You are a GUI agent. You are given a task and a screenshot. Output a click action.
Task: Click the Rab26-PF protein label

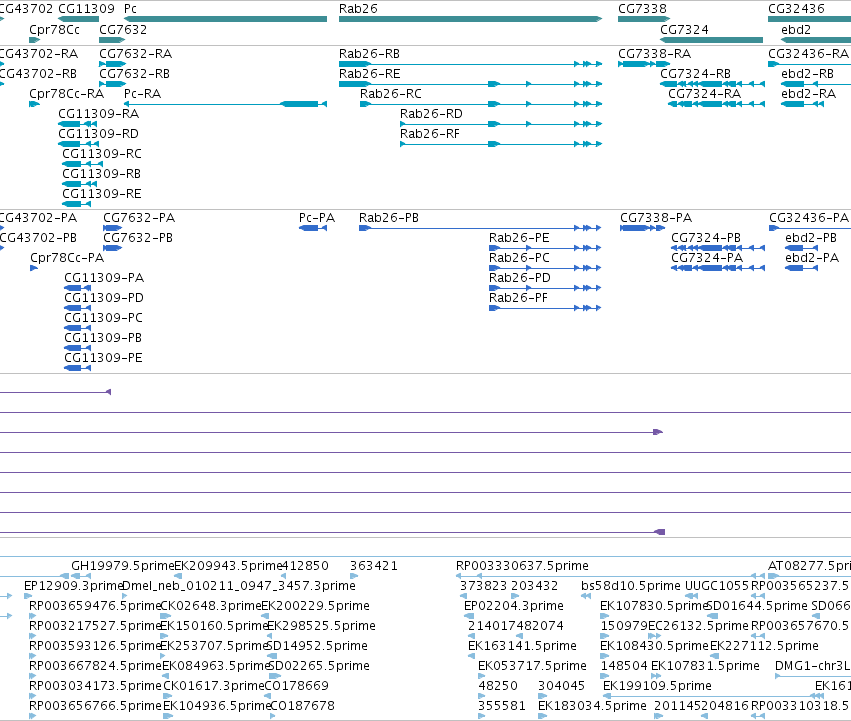tap(518, 298)
